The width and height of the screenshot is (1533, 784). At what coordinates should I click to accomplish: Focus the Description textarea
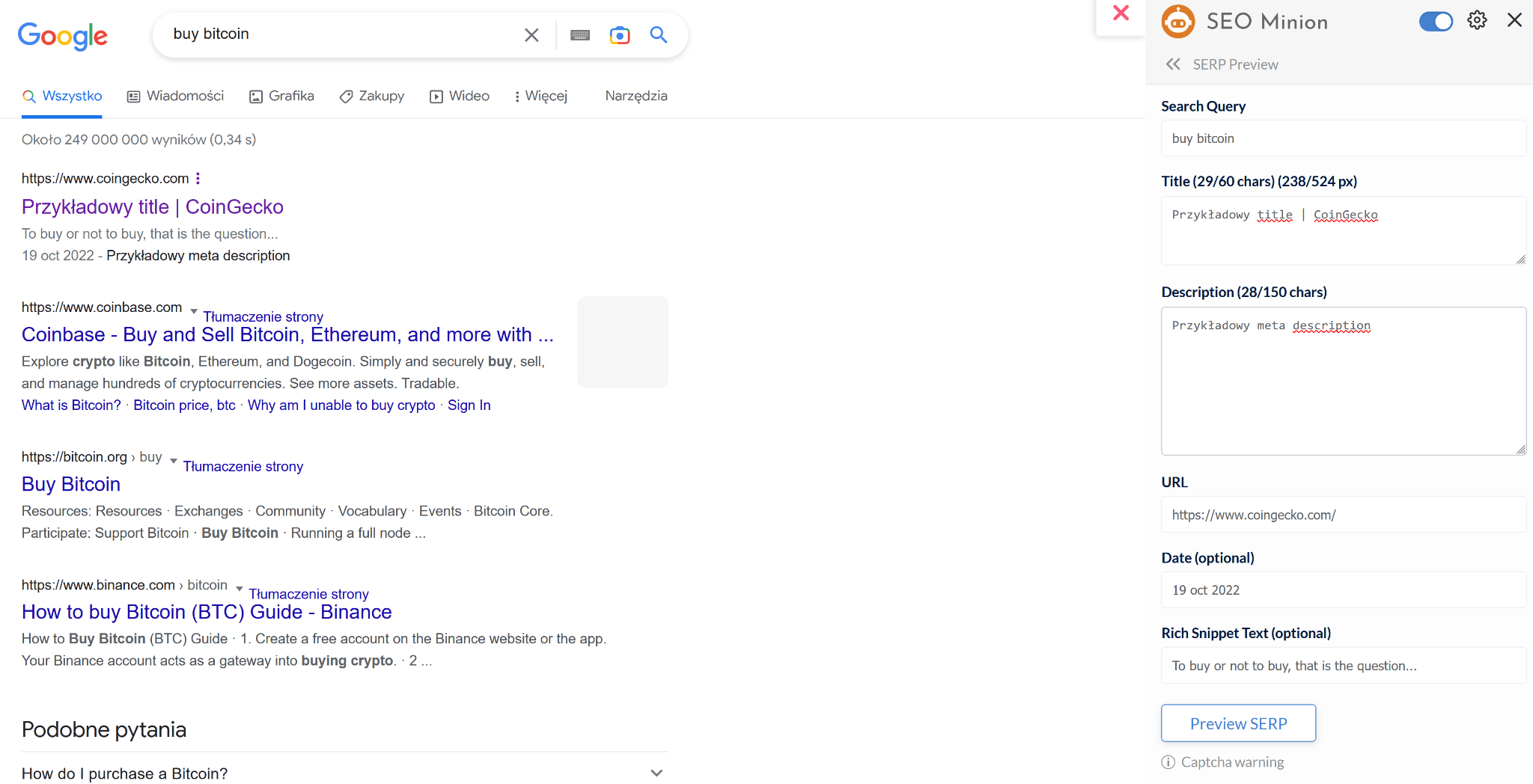click(x=1343, y=381)
